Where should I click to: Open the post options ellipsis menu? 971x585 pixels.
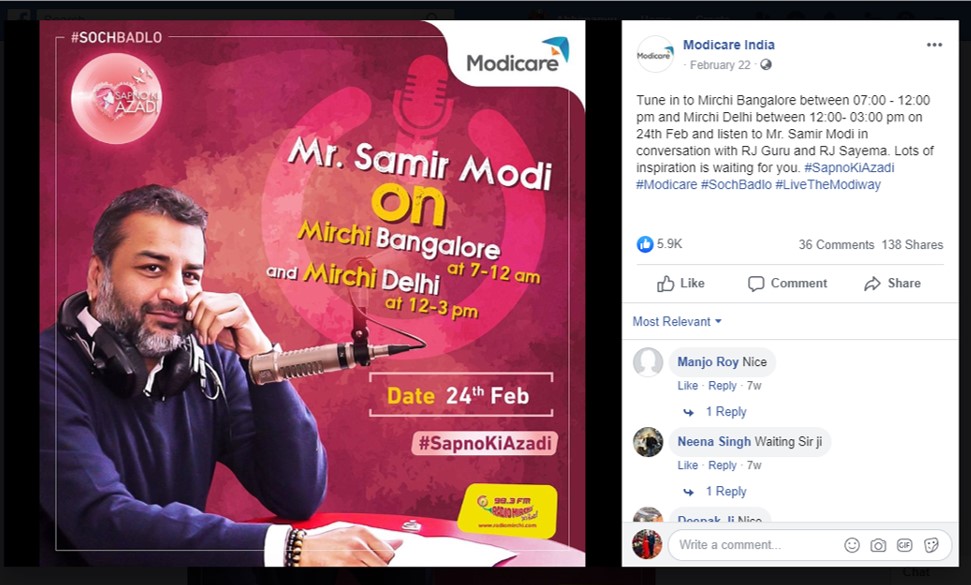point(934,45)
